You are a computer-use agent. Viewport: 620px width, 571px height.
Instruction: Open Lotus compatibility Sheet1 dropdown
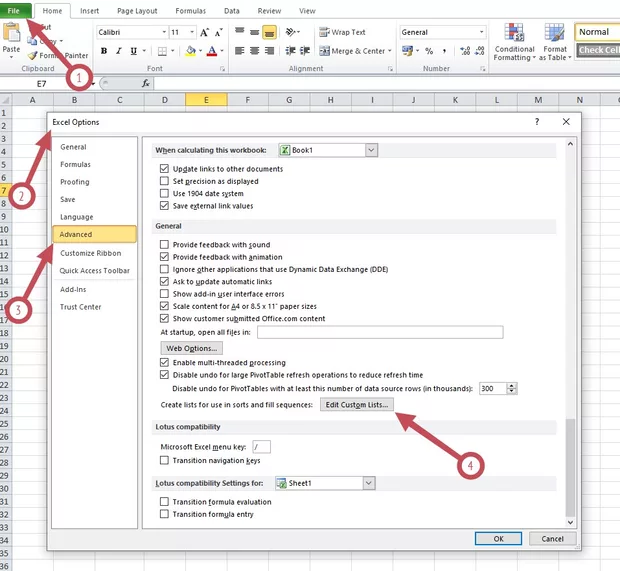tap(369, 483)
